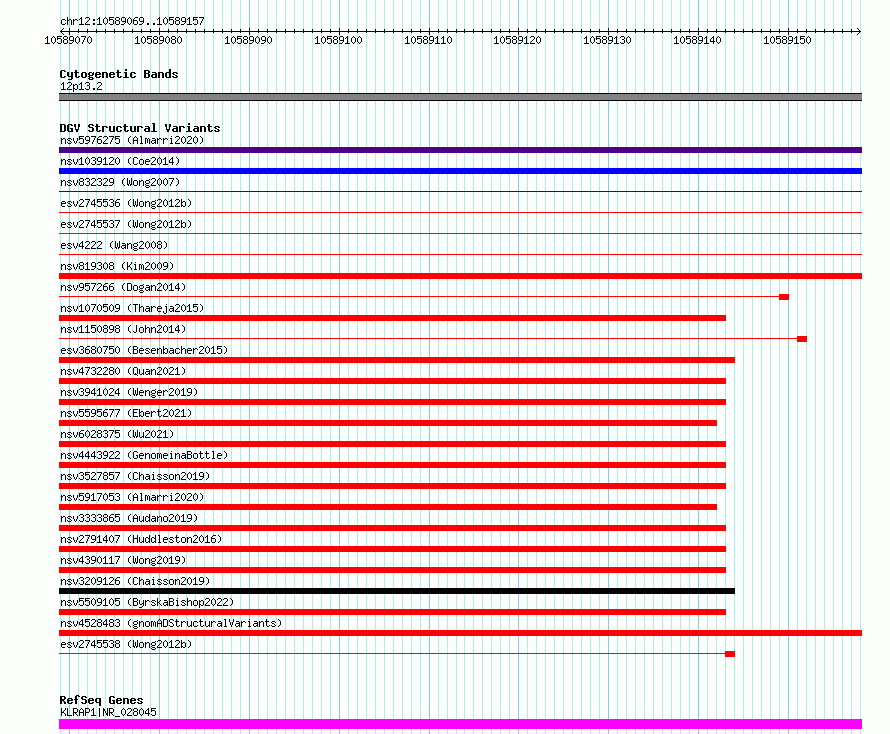Open variant nsv4390117 (Wong2019)
This screenshot has height=734, width=890.
click(123, 560)
